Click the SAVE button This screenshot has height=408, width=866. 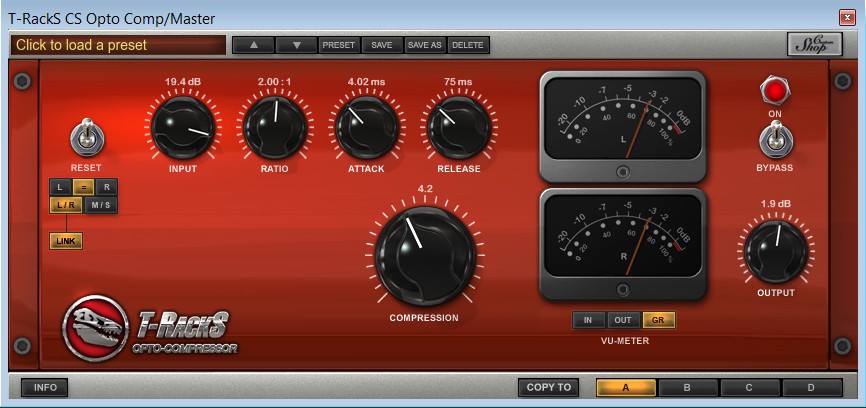click(x=382, y=45)
